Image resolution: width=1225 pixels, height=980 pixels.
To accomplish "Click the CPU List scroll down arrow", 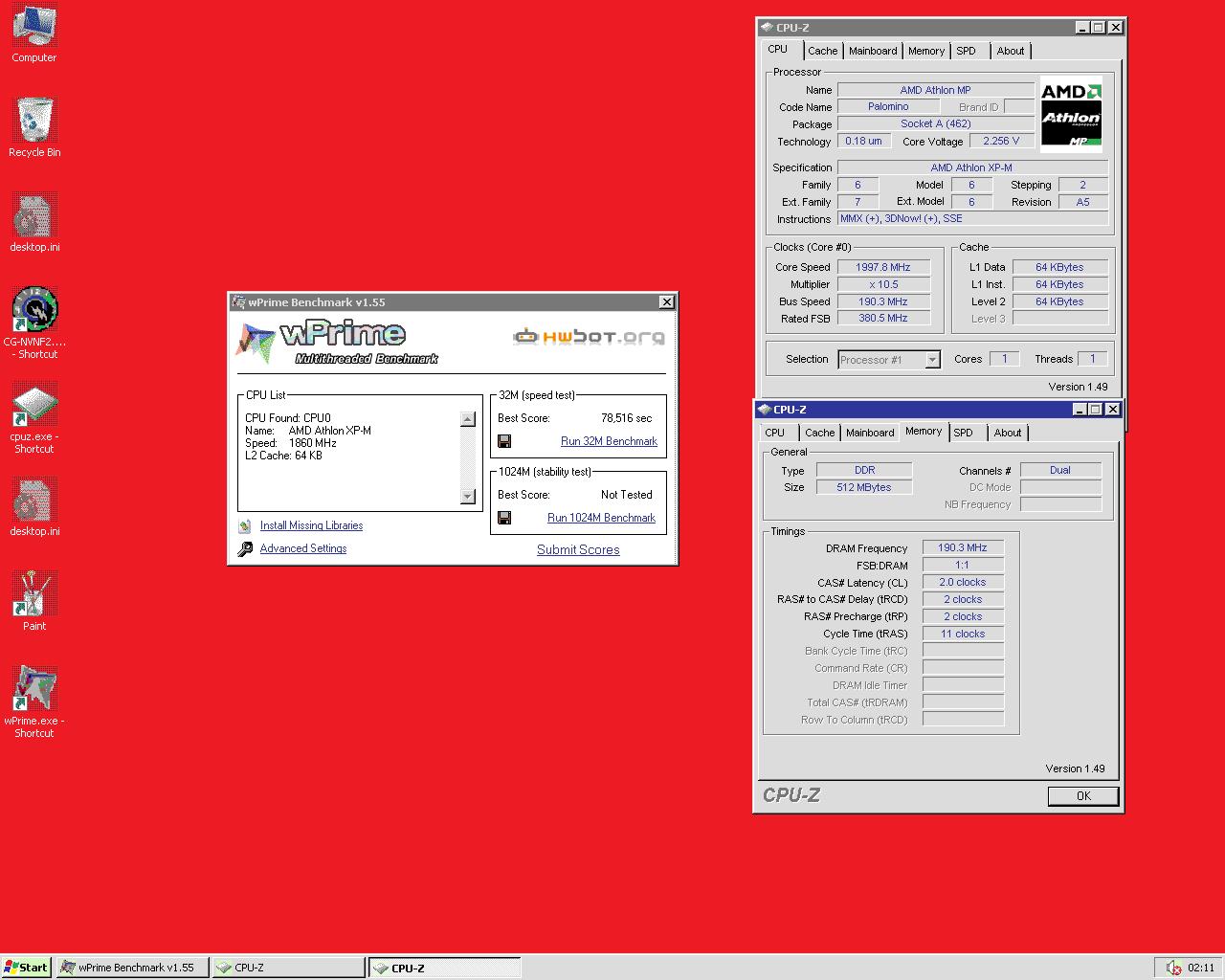I will coord(468,496).
